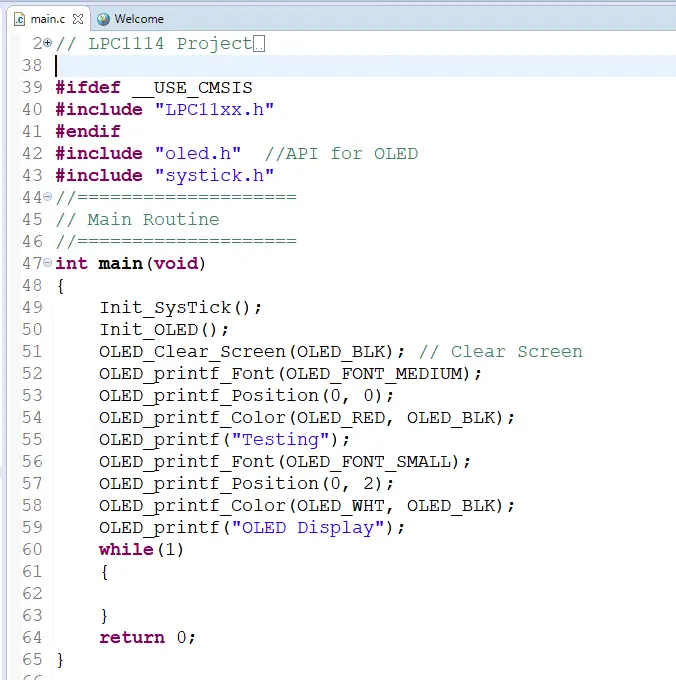Click the Welcome globe icon
The image size is (676, 680).
103,19
